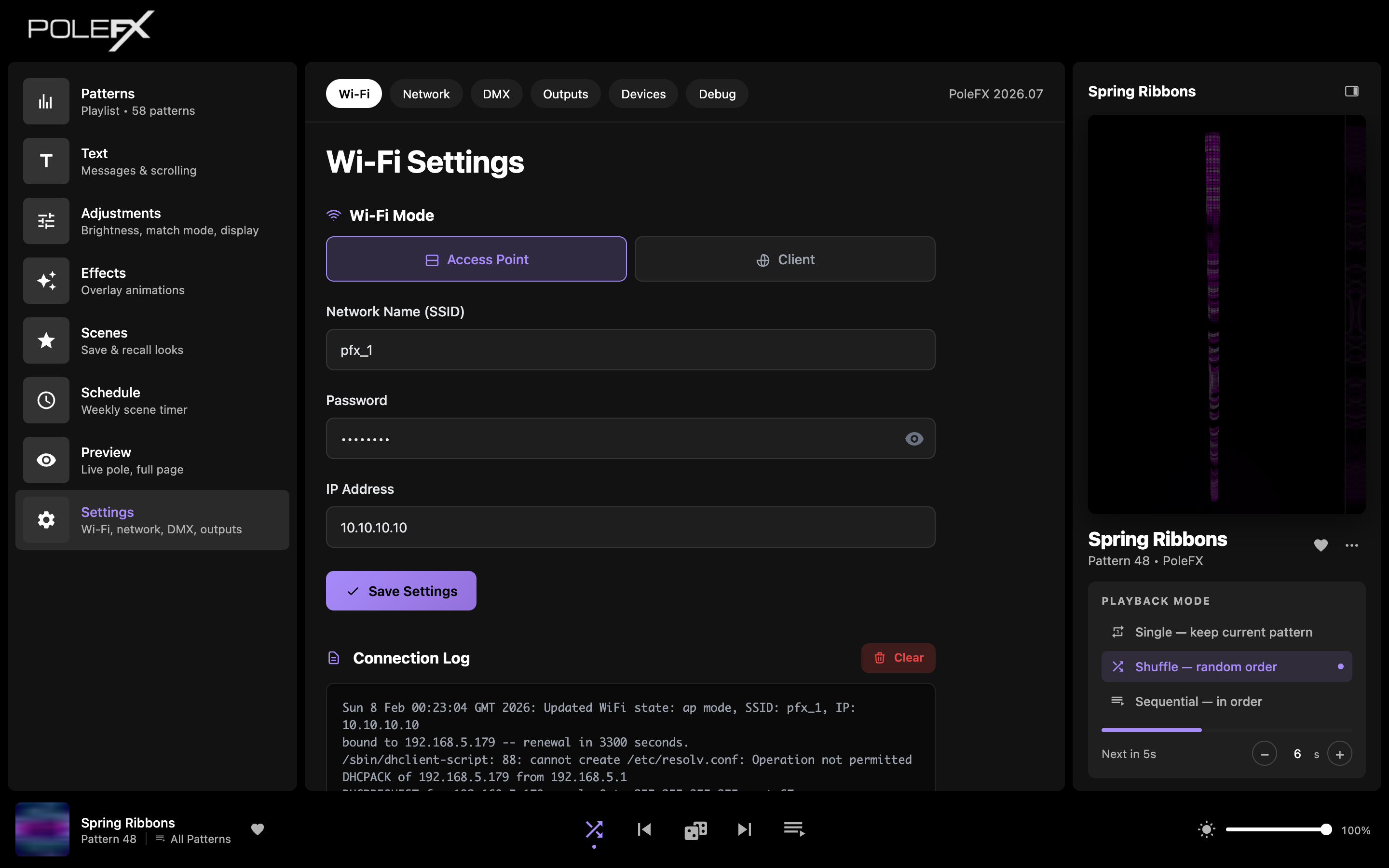Open the All Patterns playlist link

[193, 839]
